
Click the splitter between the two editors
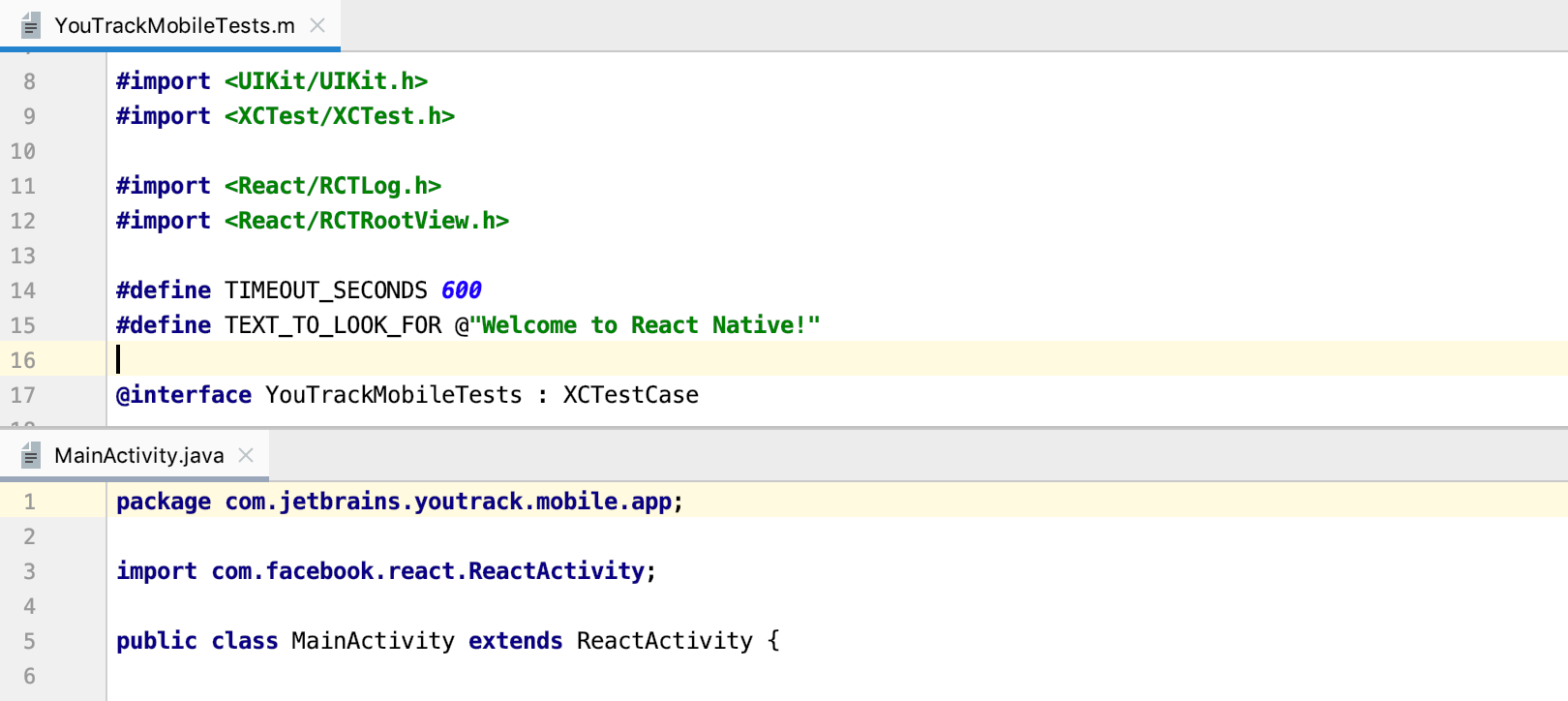[784, 428]
